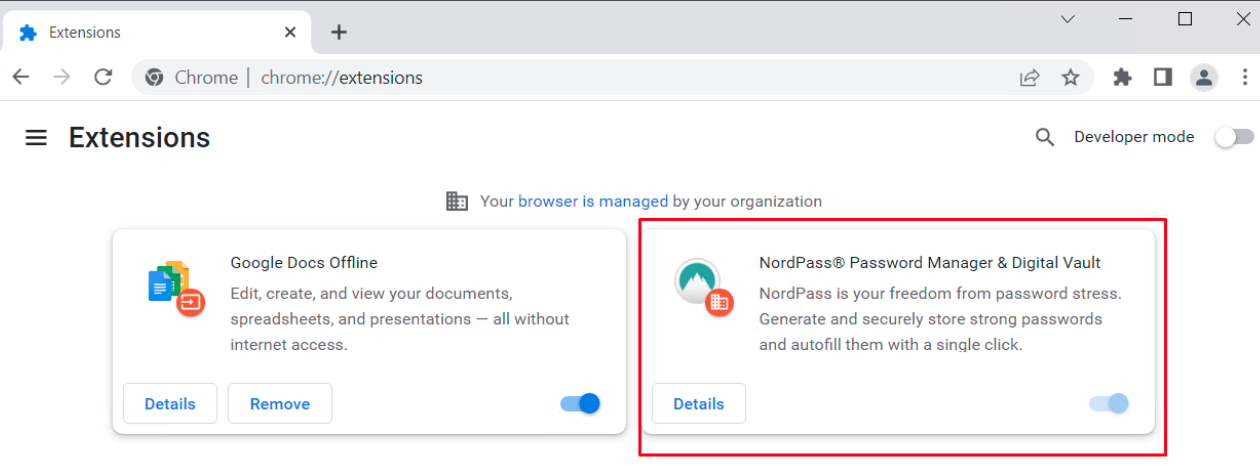The width and height of the screenshot is (1260, 466).
Task: Open Details for Google Docs Offline
Action: (x=170, y=403)
